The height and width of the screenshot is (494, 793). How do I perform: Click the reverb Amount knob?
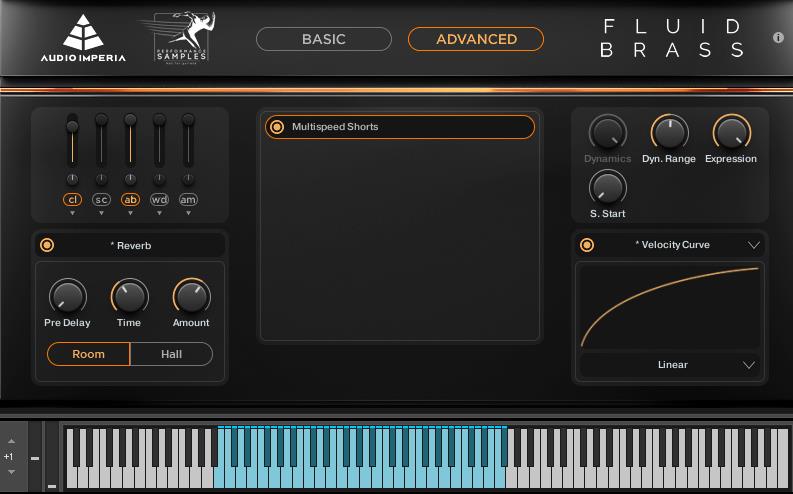pyautogui.click(x=192, y=297)
